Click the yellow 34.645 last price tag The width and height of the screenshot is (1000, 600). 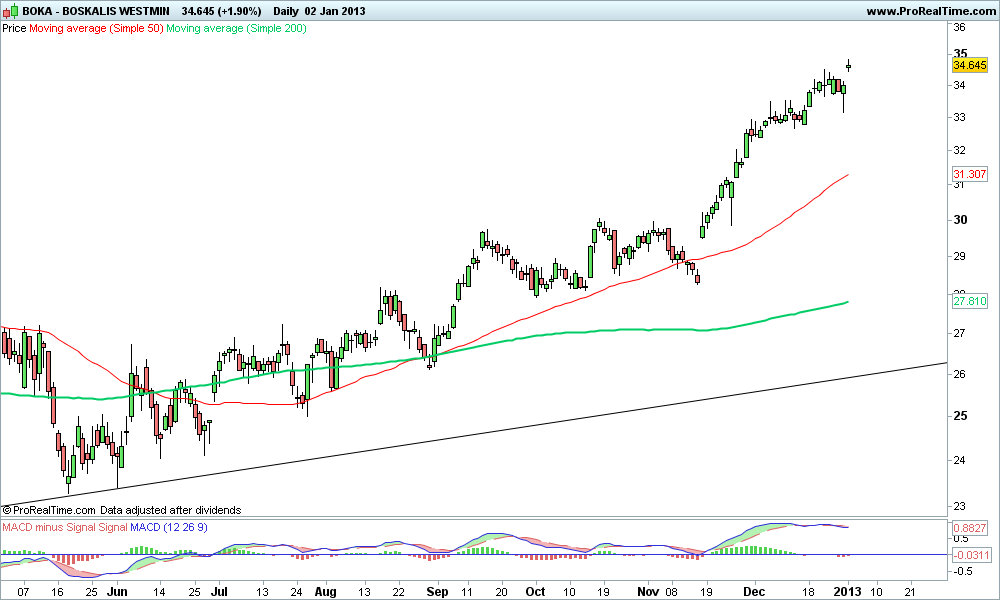click(x=969, y=65)
